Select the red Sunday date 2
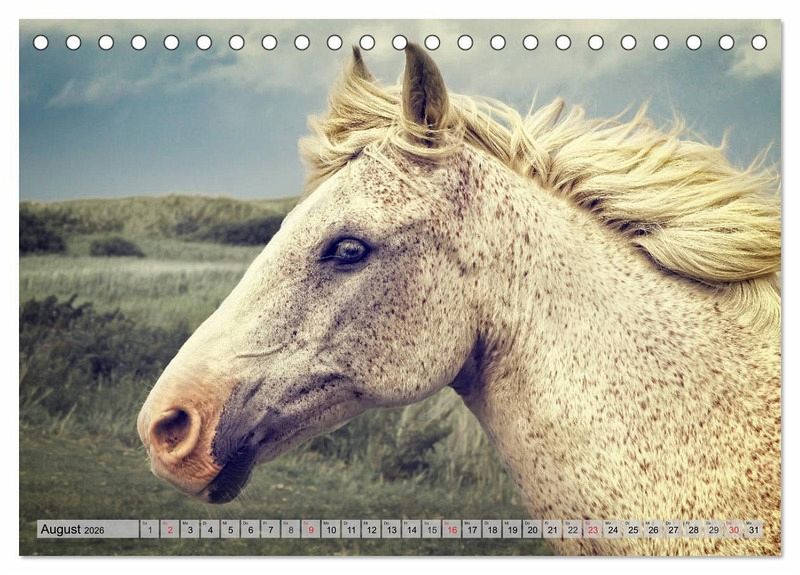Image resolution: width=800 pixels, height=575 pixels. point(170,529)
